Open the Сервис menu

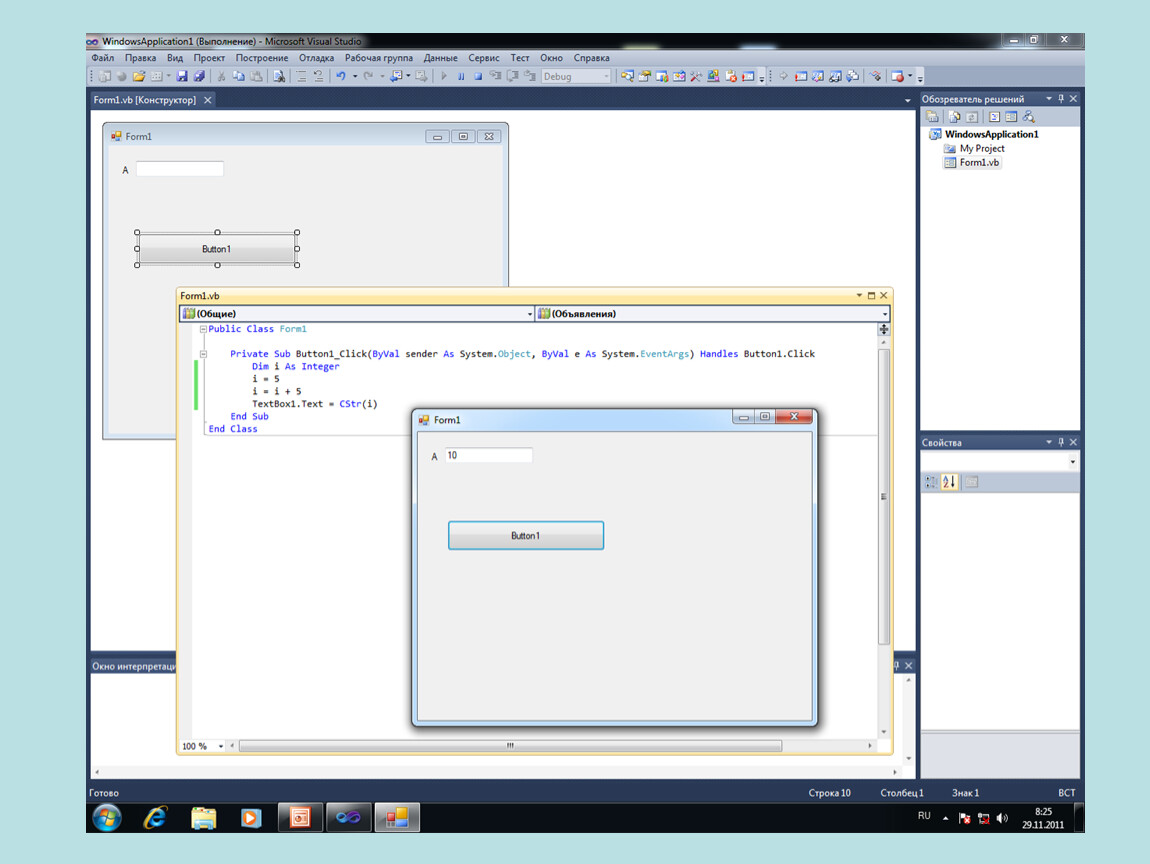(483, 58)
